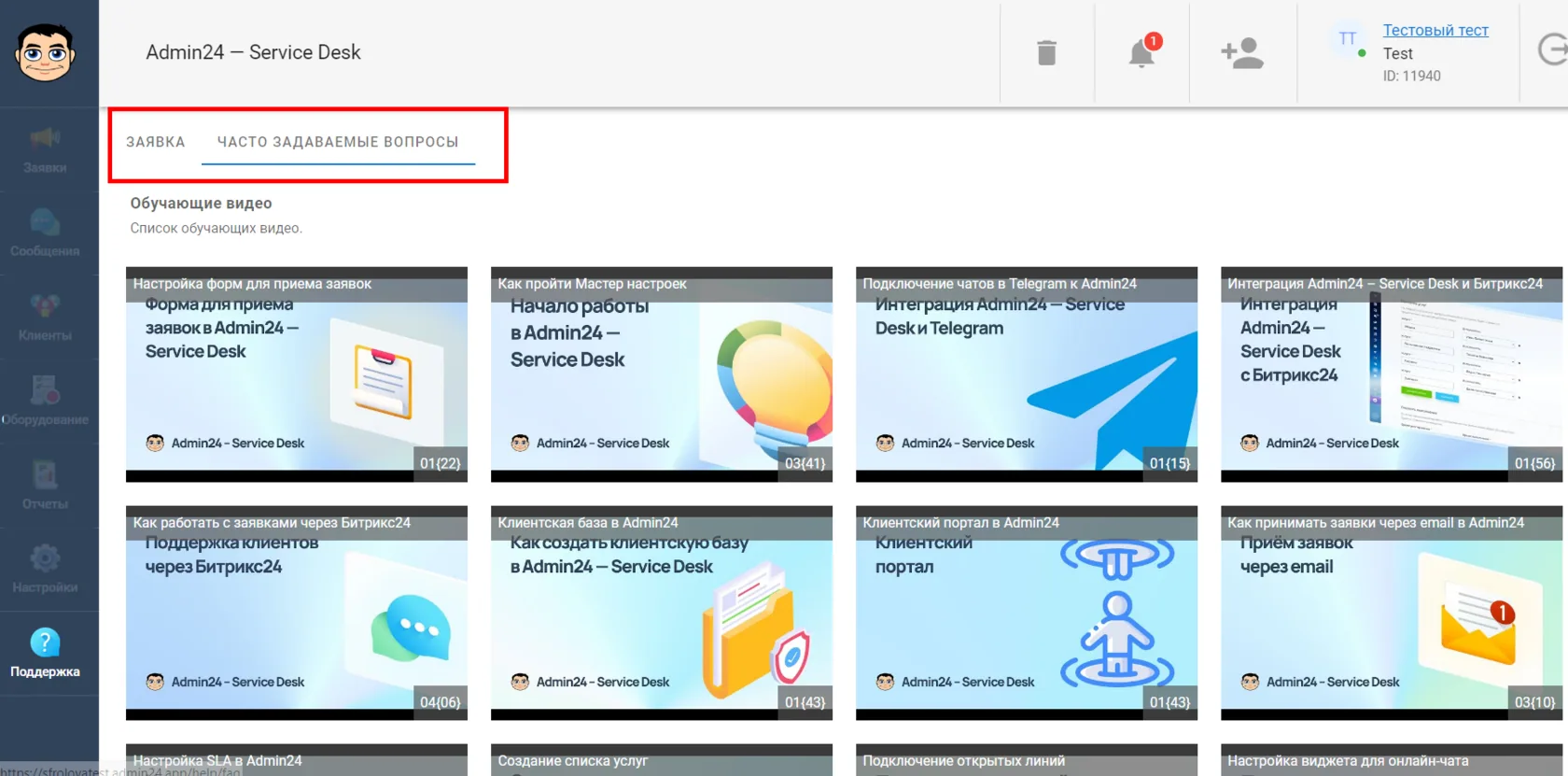Open the notifications bell icon
This screenshot has width=1568, height=776.
[x=1142, y=51]
